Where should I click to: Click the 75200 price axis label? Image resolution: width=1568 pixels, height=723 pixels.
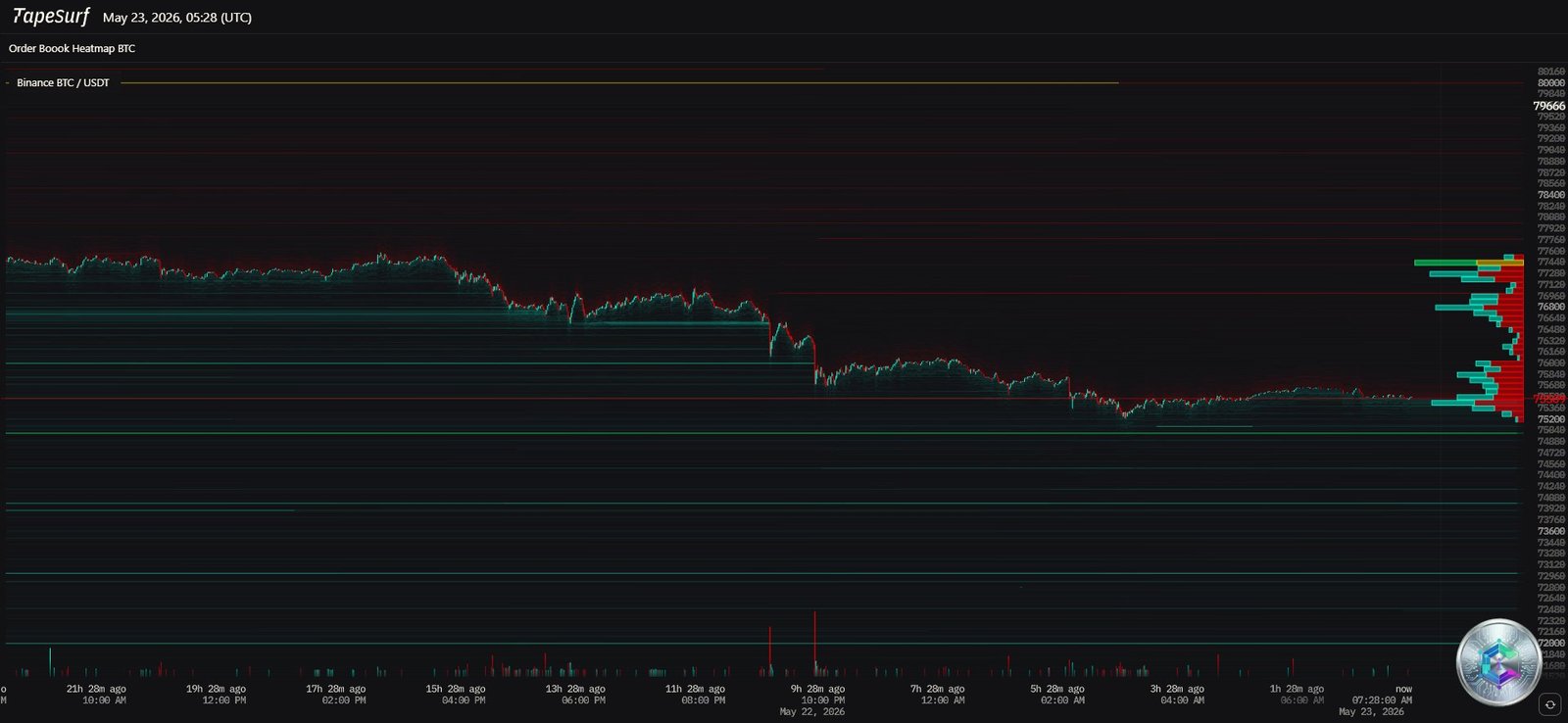pyautogui.click(x=1551, y=419)
